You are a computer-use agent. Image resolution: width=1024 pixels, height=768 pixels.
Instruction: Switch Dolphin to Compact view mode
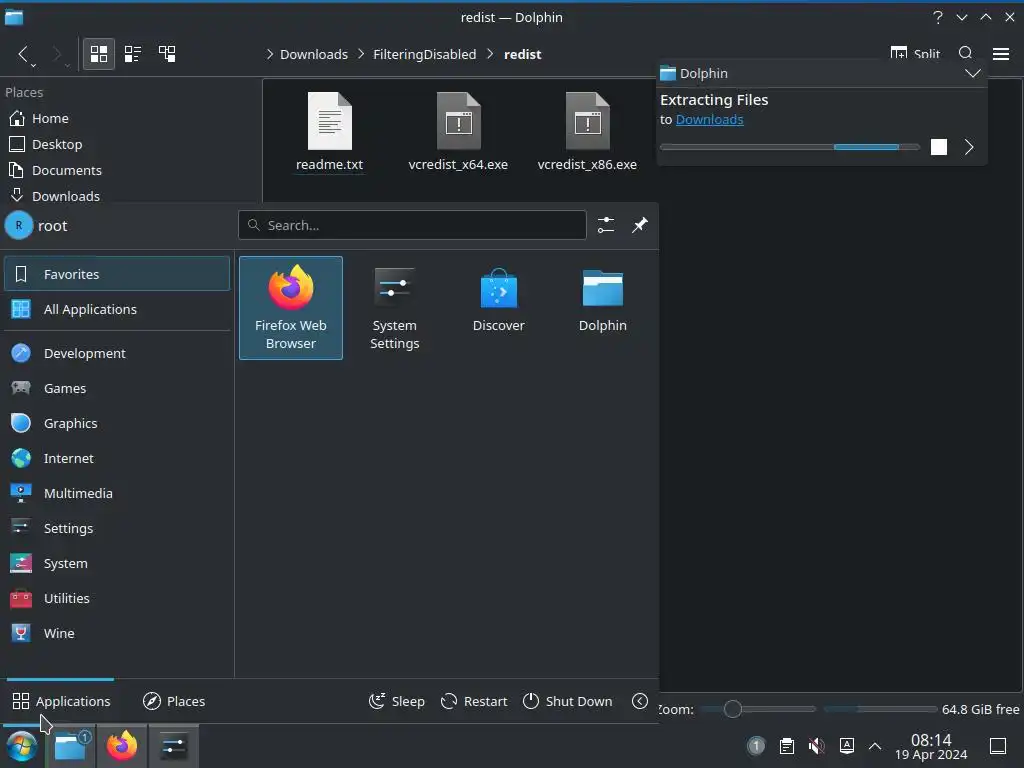[133, 54]
